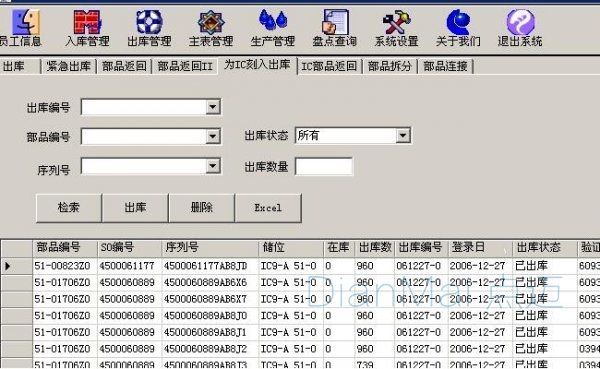Click the 出库 button

point(135,207)
